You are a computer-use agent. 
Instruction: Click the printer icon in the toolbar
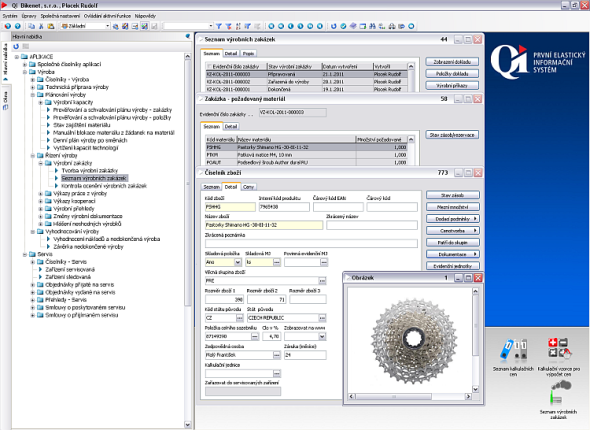[x=392, y=26]
